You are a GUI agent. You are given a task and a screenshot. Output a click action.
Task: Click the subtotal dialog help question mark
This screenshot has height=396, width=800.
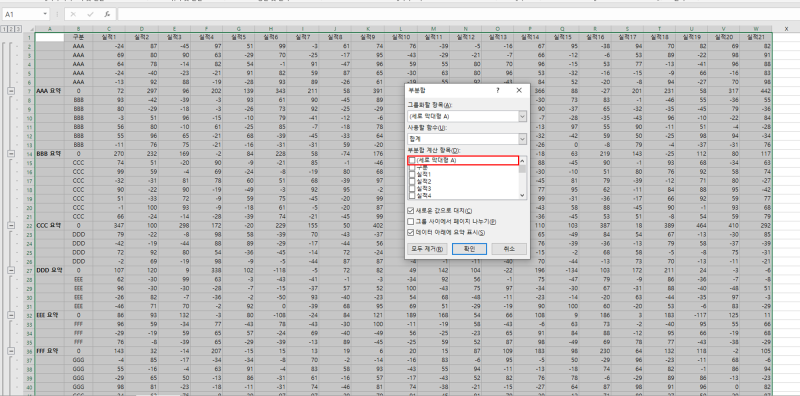497,90
